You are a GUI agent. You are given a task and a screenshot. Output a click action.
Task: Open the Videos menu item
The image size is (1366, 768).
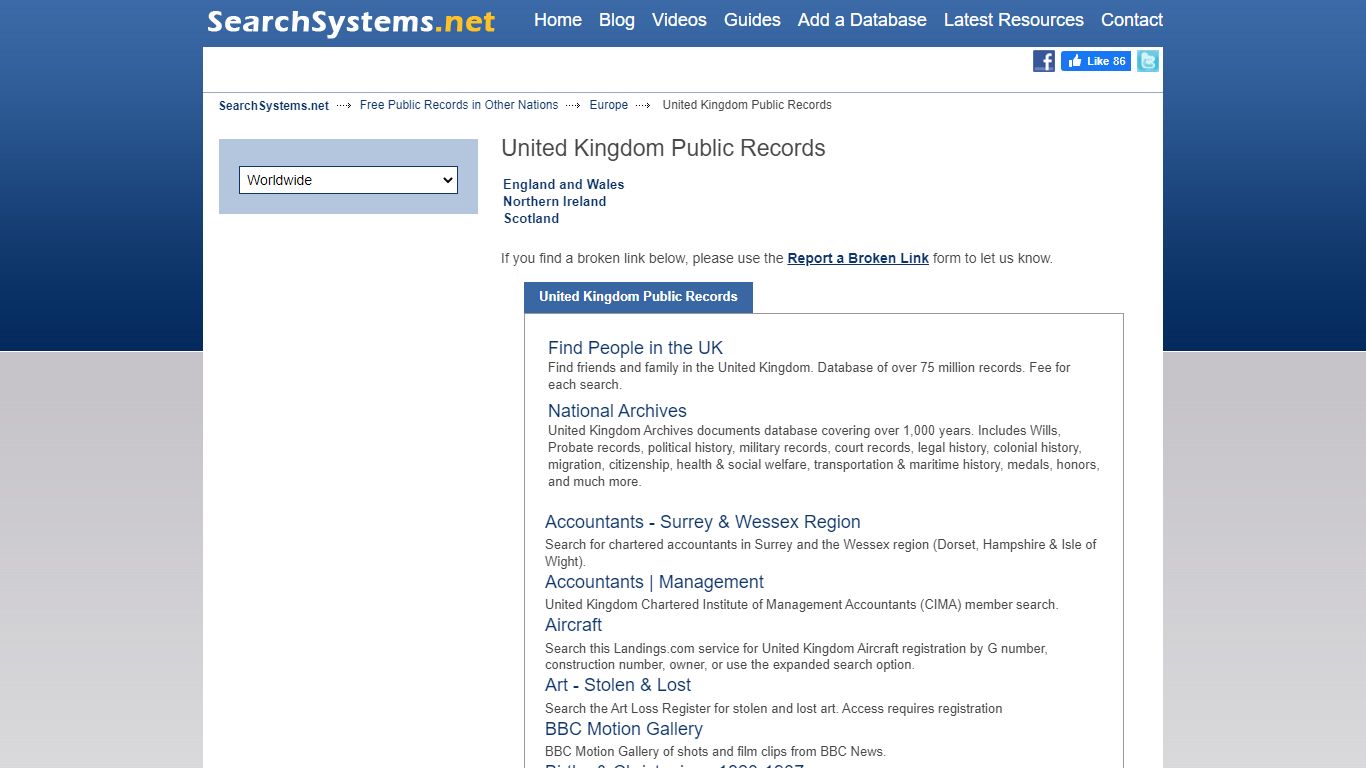(679, 20)
